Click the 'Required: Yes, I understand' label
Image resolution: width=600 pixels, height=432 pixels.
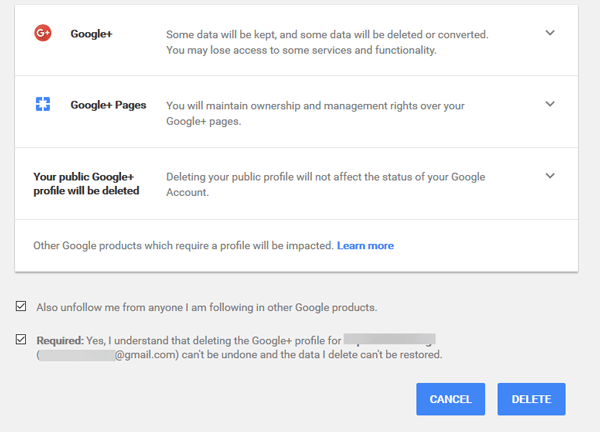pyautogui.click(x=239, y=347)
